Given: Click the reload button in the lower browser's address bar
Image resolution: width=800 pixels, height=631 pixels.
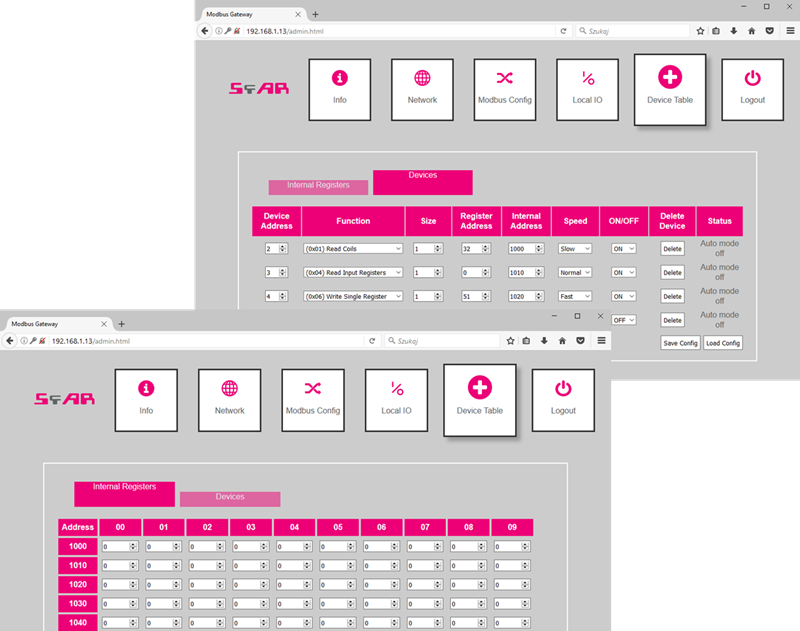Looking at the screenshot, I should coord(372,341).
